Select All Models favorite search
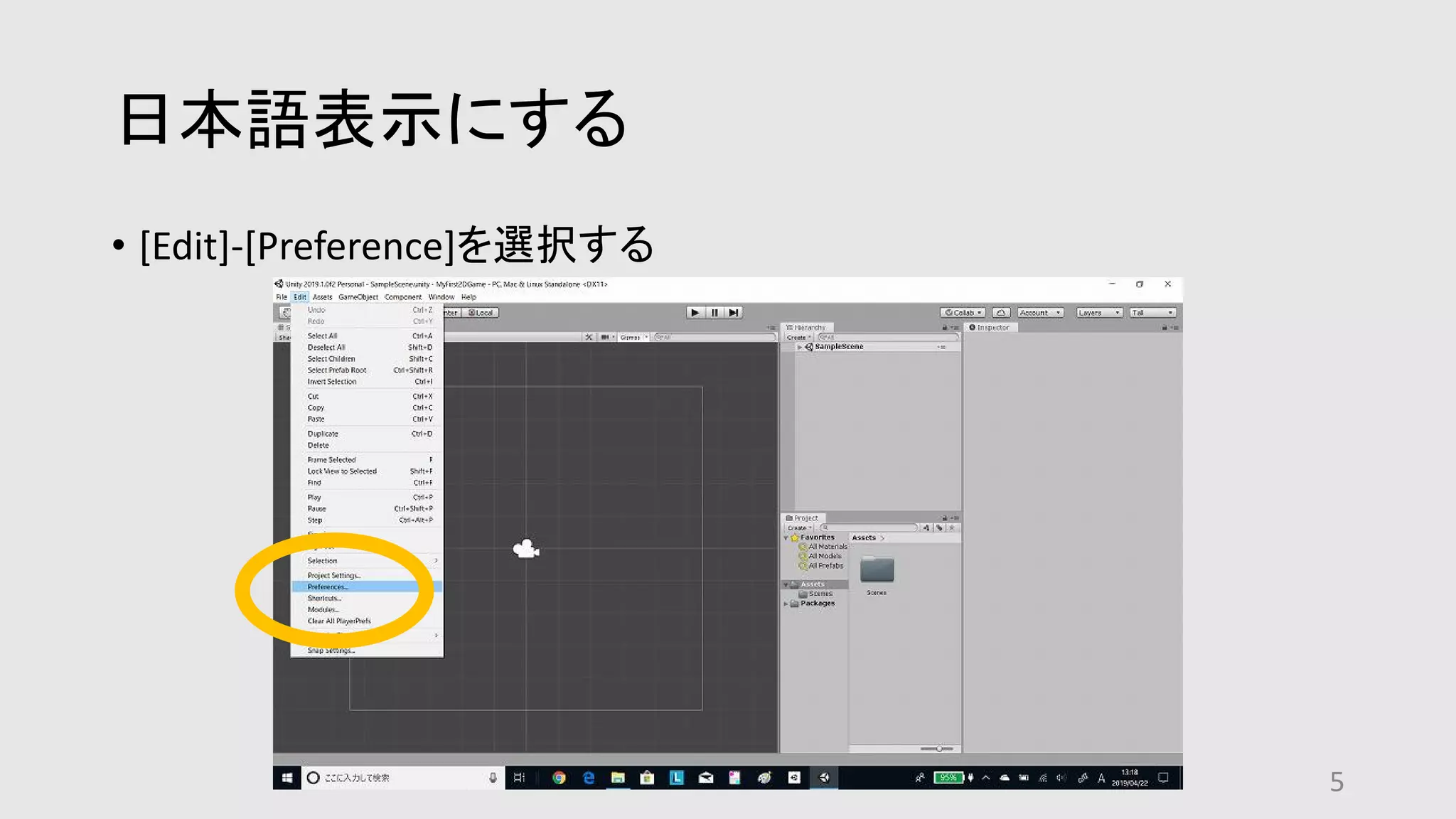The height and width of the screenshot is (819, 1456). pyautogui.click(x=820, y=556)
